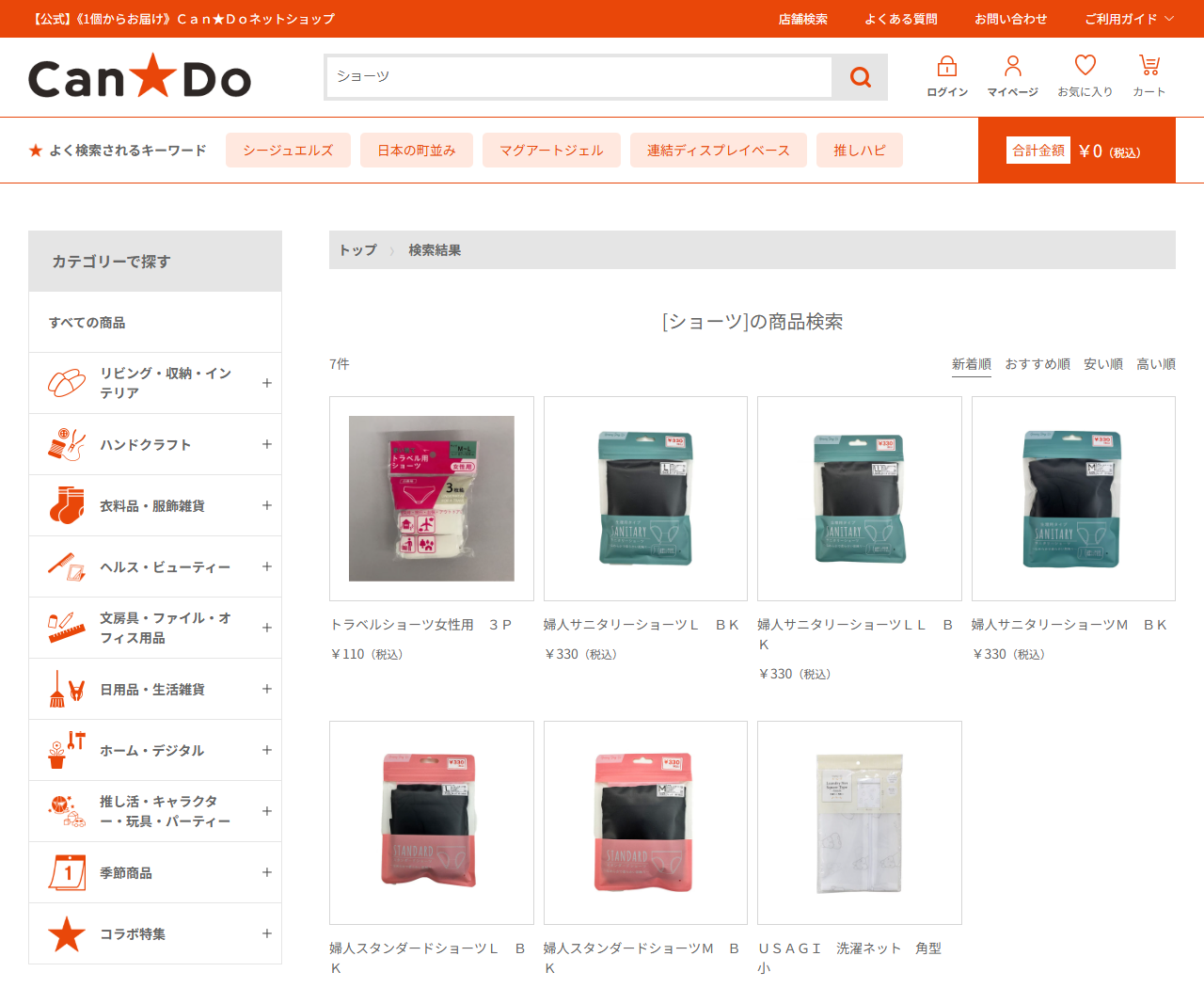Image resolution: width=1204 pixels, height=988 pixels.
Task: Click the マグアートジェル keyword tag
Action: click(551, 150)
